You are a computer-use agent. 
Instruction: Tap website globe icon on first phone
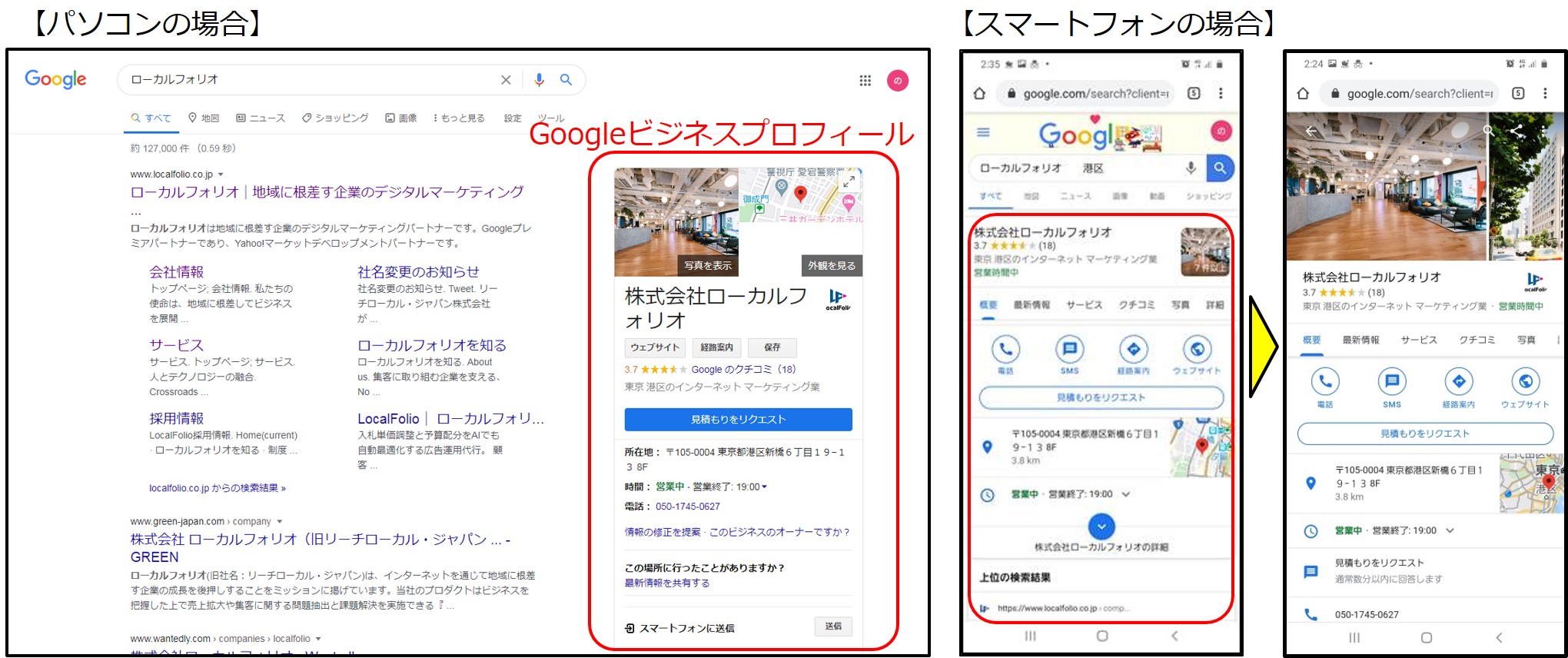pyautogui.click(x=1197, y=349)
